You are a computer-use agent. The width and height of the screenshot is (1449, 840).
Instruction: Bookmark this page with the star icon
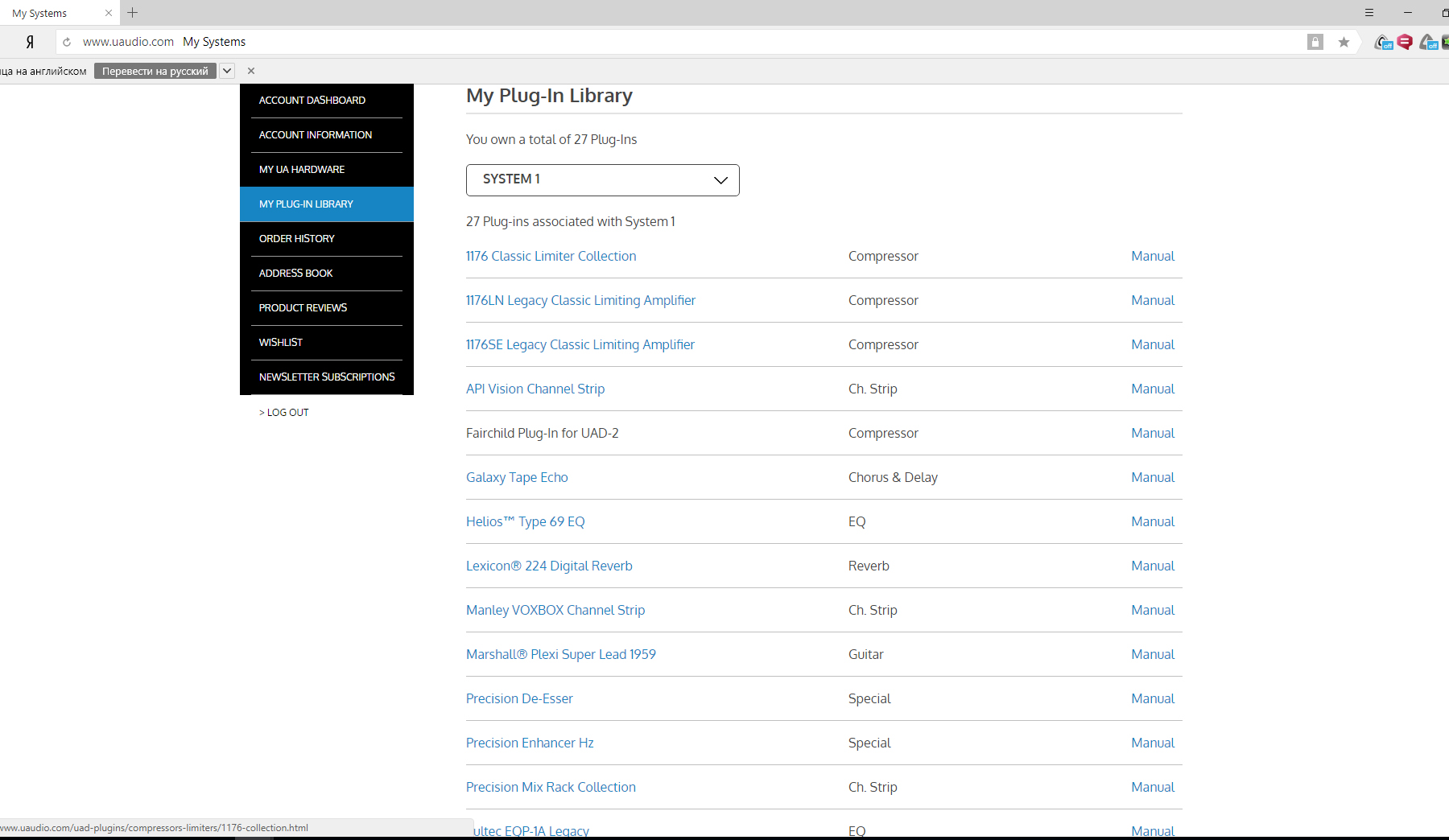[1344, 42]
